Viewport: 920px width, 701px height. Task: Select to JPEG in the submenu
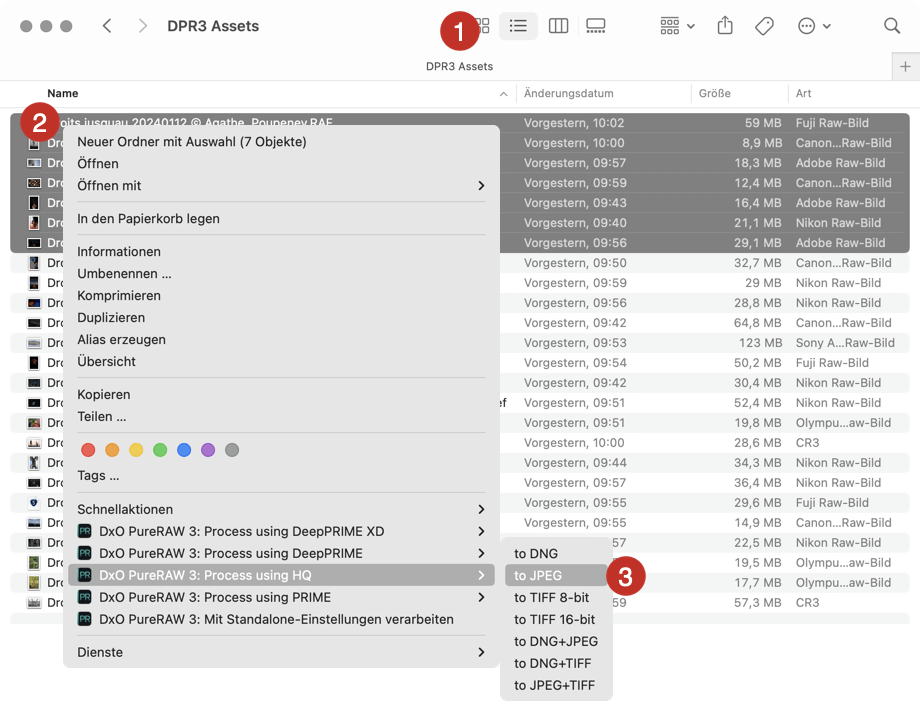pyautogui.click(x=556, y=575)
